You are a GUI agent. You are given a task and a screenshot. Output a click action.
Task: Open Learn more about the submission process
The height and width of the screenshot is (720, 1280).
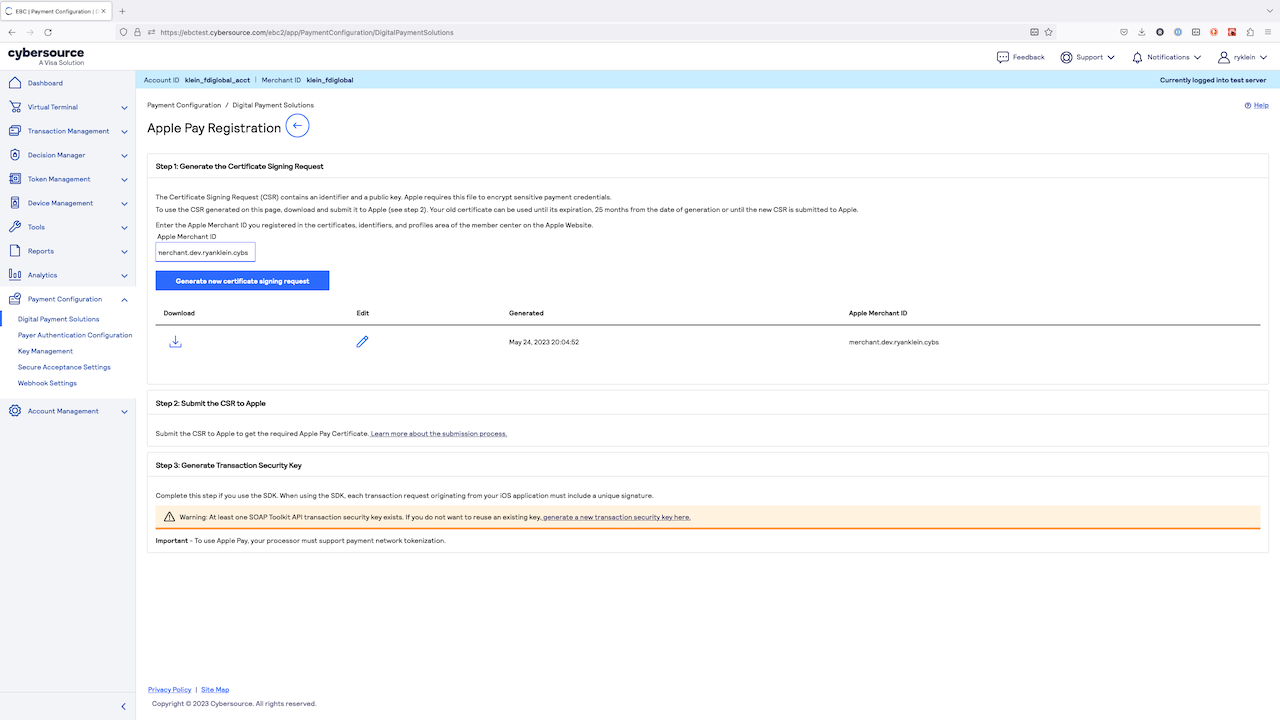(438, 434)
